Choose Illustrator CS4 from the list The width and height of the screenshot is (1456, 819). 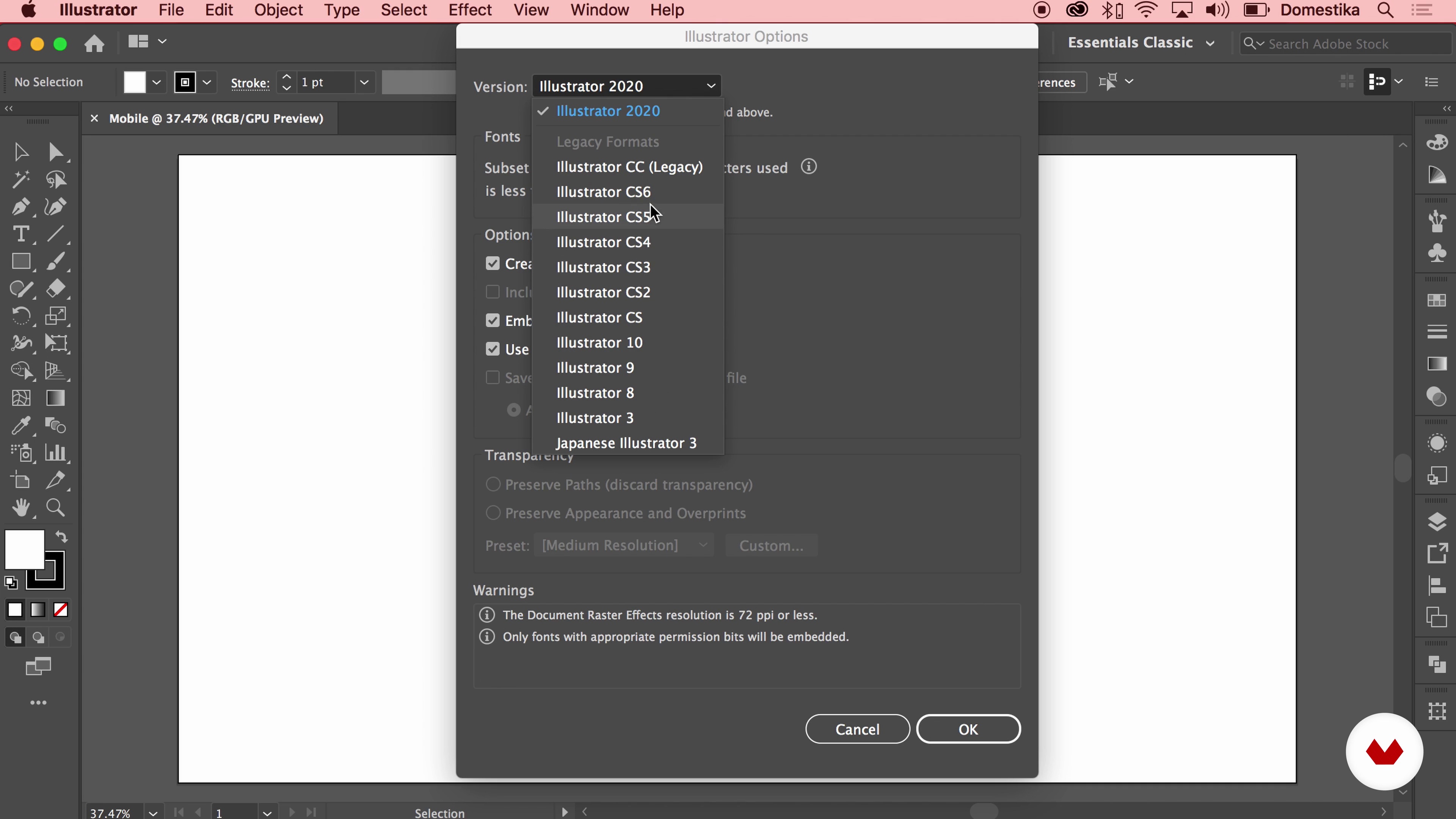(628, 242)
